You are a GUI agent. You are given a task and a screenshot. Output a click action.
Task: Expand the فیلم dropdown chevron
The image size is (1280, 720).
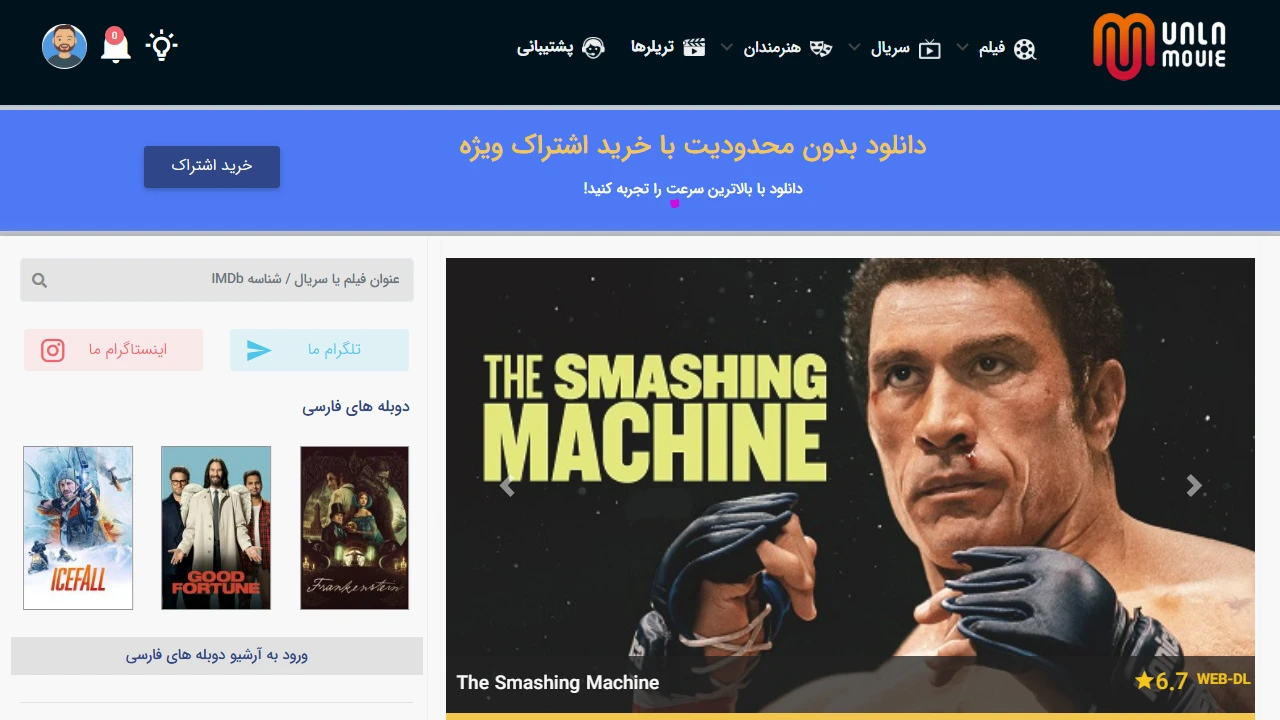click(x=962, y=47)
